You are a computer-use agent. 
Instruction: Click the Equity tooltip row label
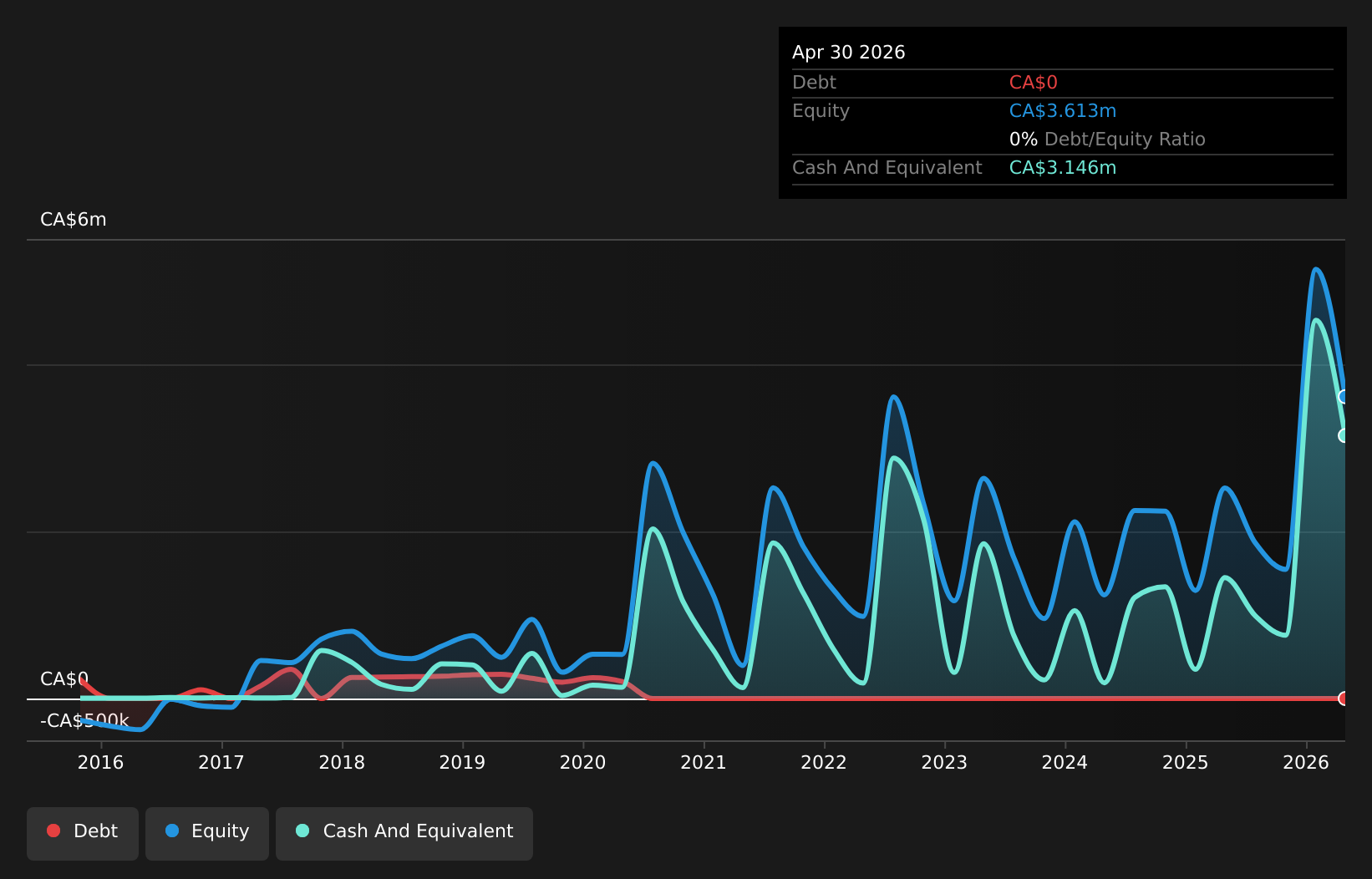point(821,111)
